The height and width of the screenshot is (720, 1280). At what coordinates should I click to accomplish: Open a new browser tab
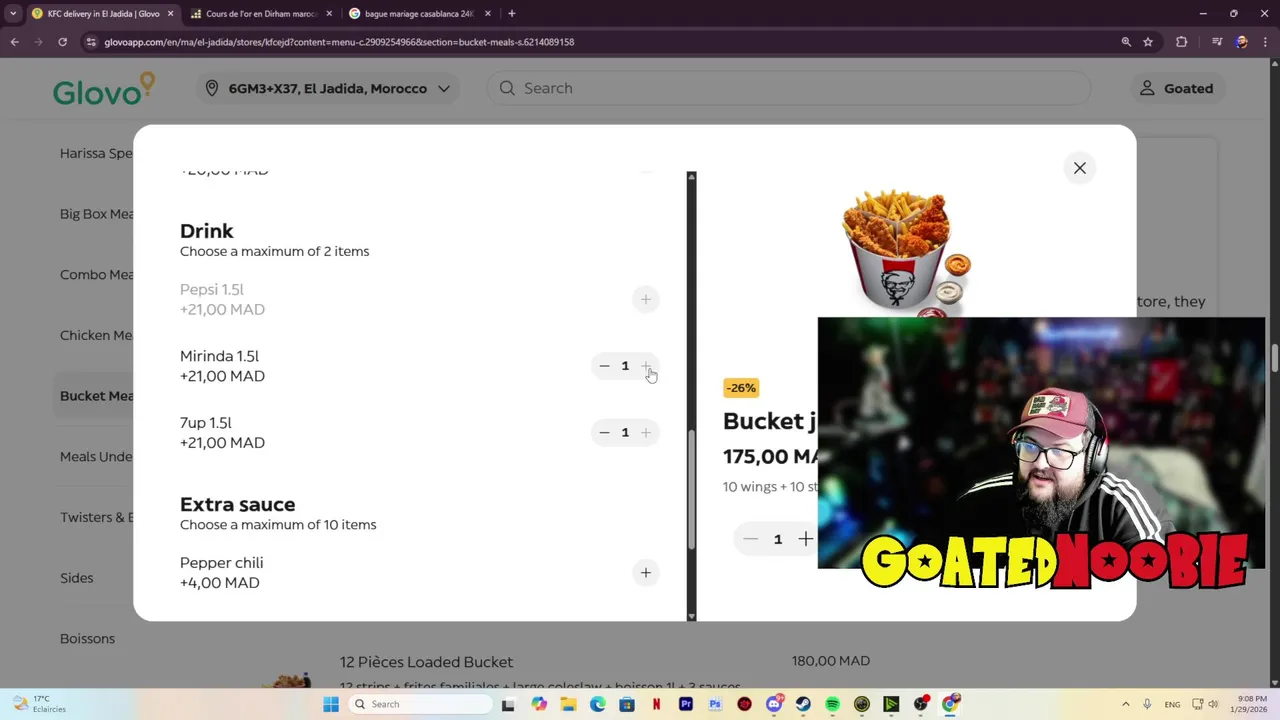(512, 14)
